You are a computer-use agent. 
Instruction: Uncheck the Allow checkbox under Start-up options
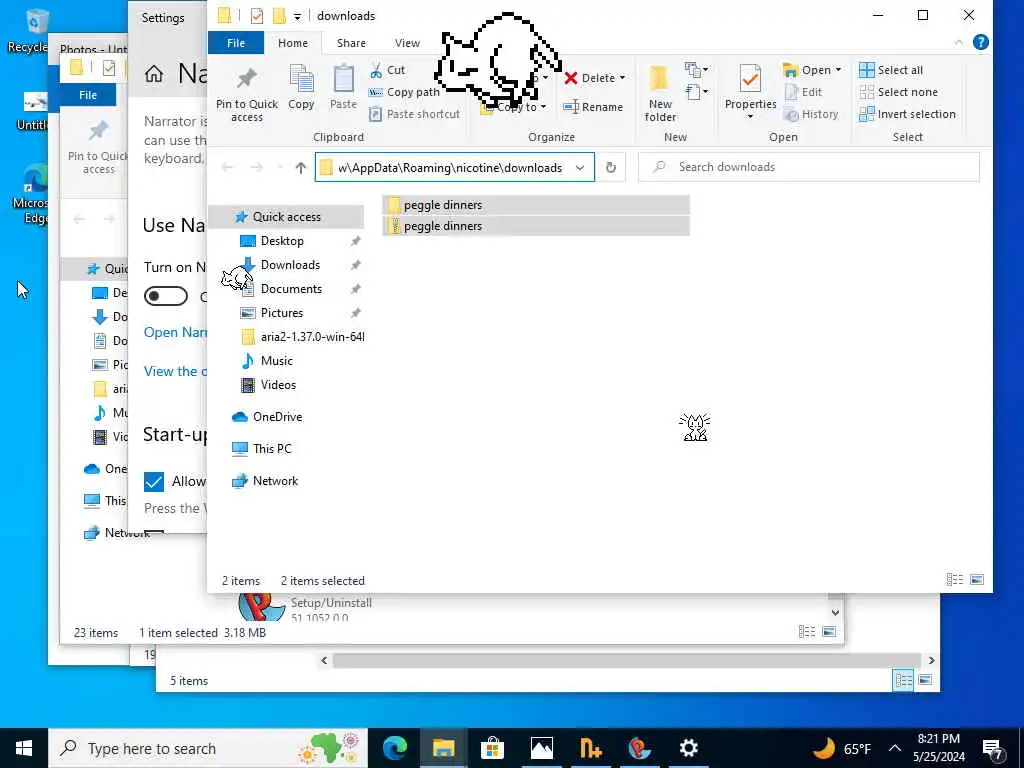[x=154, y=482]
